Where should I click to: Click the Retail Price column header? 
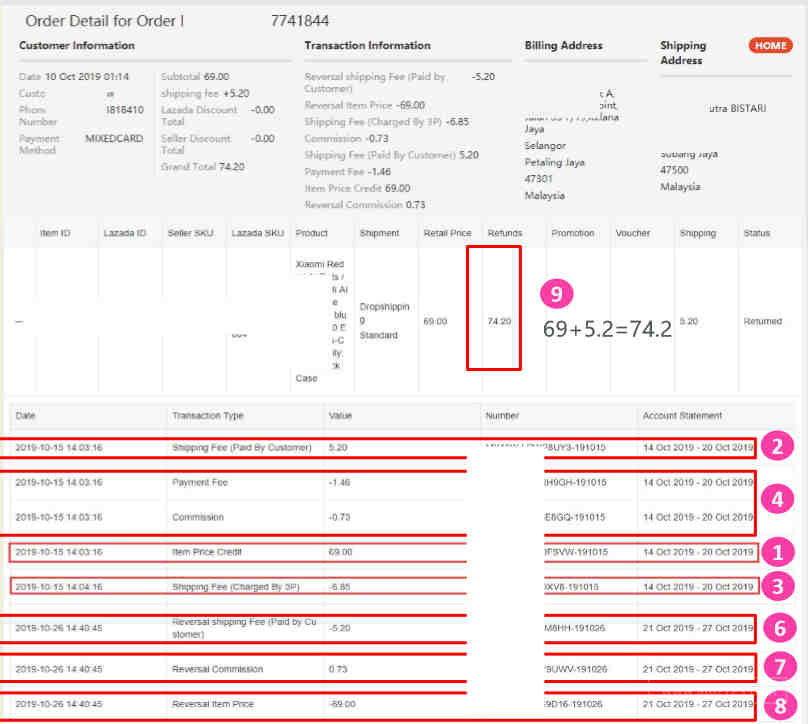coord(447,233)
